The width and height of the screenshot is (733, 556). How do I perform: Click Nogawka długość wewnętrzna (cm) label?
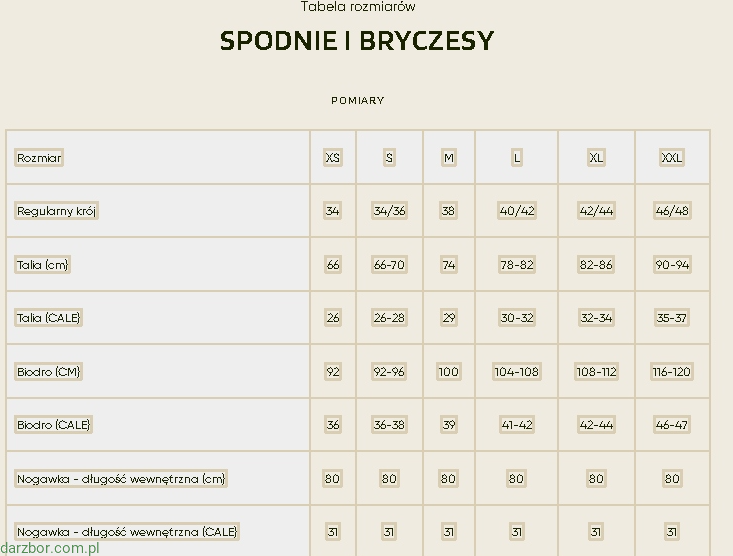click(122, 479)
